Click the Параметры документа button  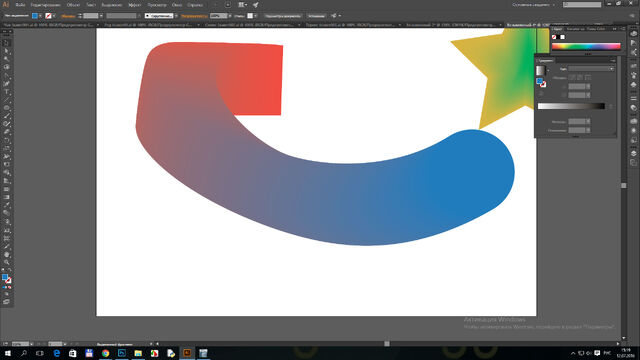point(283,16)
